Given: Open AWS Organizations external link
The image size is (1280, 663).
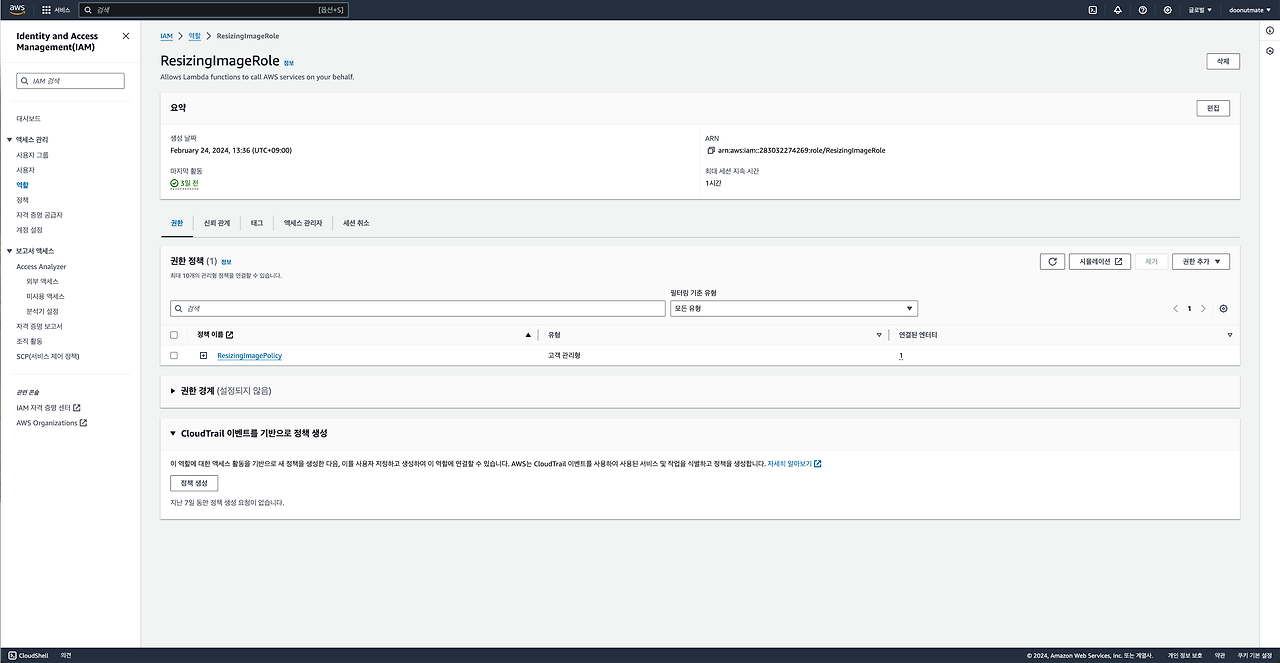Looking at the screenshot, I should click(x=51, y=423).
